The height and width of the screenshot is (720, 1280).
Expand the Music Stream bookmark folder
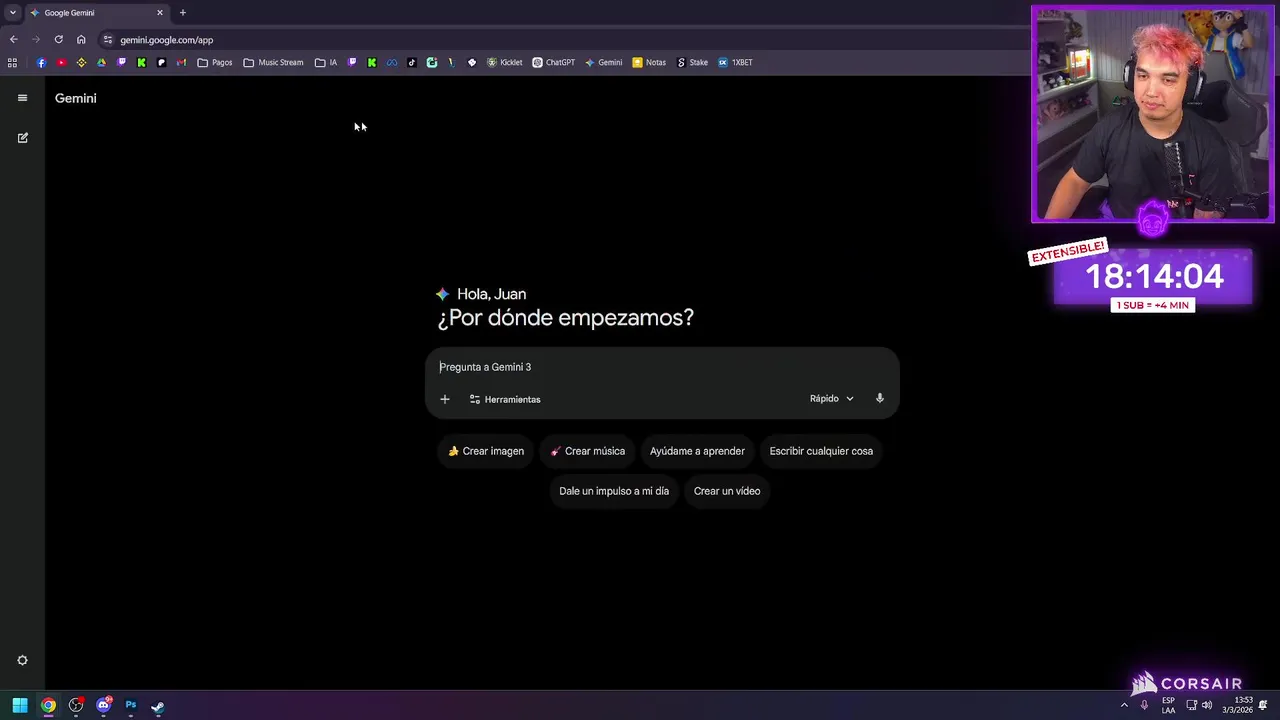(273, 62)
